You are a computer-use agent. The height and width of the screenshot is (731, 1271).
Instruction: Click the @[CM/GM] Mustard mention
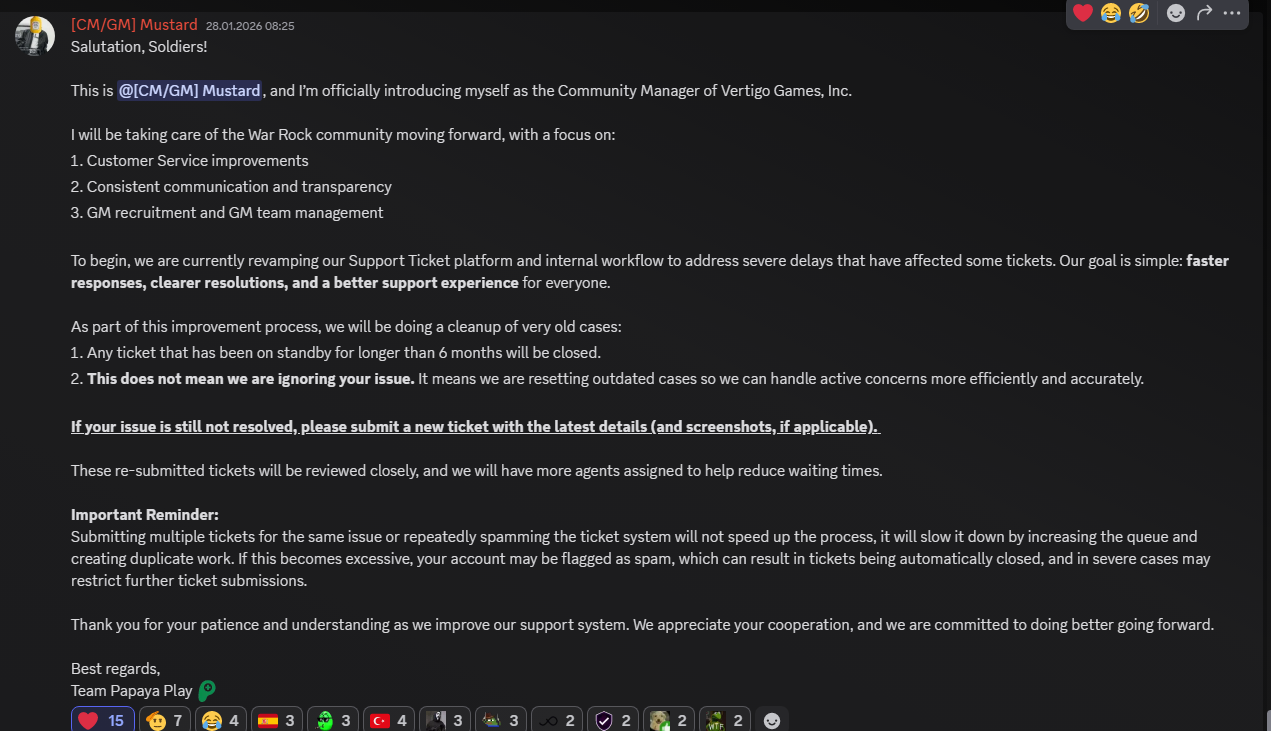[x=190, y=91]
